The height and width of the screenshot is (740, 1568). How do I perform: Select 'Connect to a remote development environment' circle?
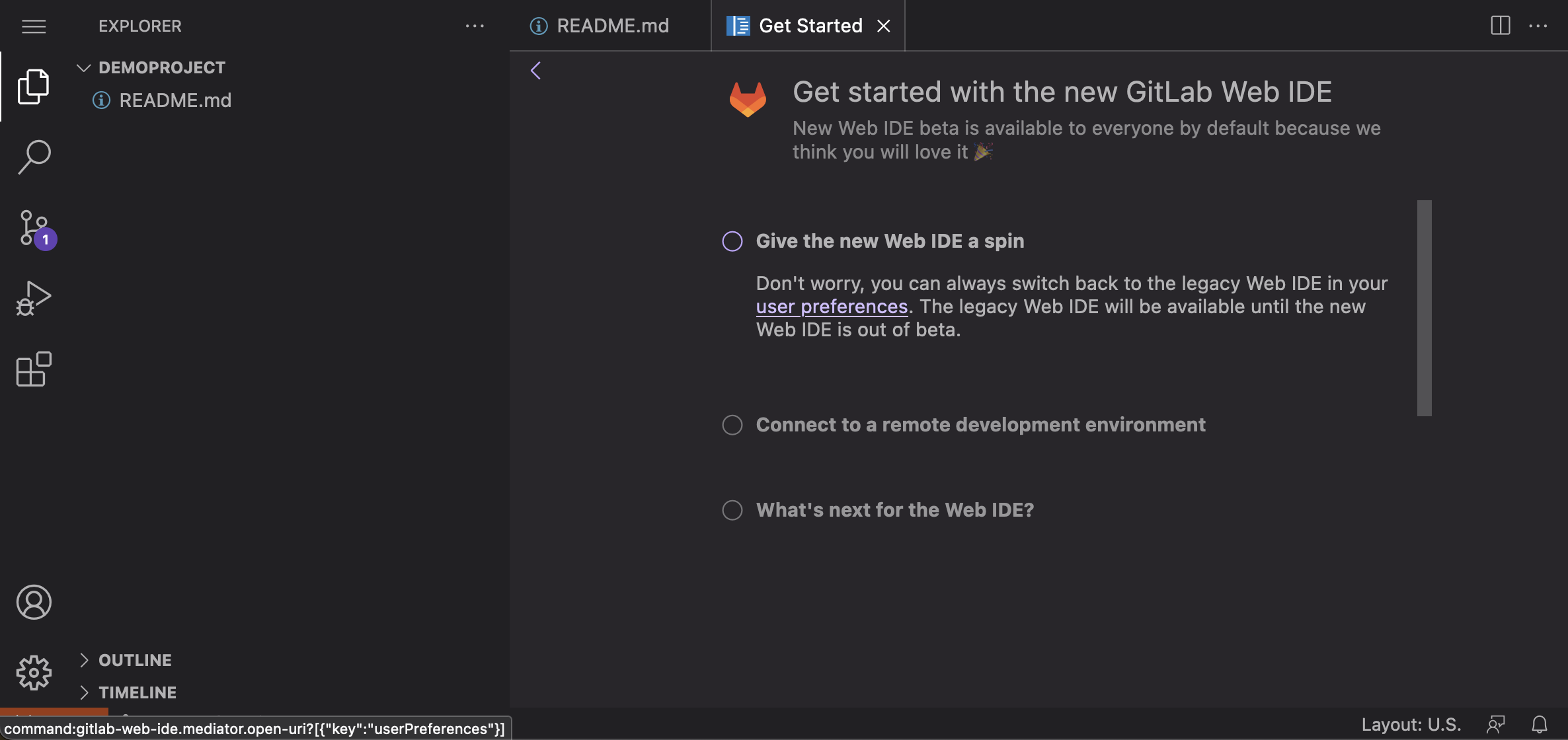[x=732, y=425]
